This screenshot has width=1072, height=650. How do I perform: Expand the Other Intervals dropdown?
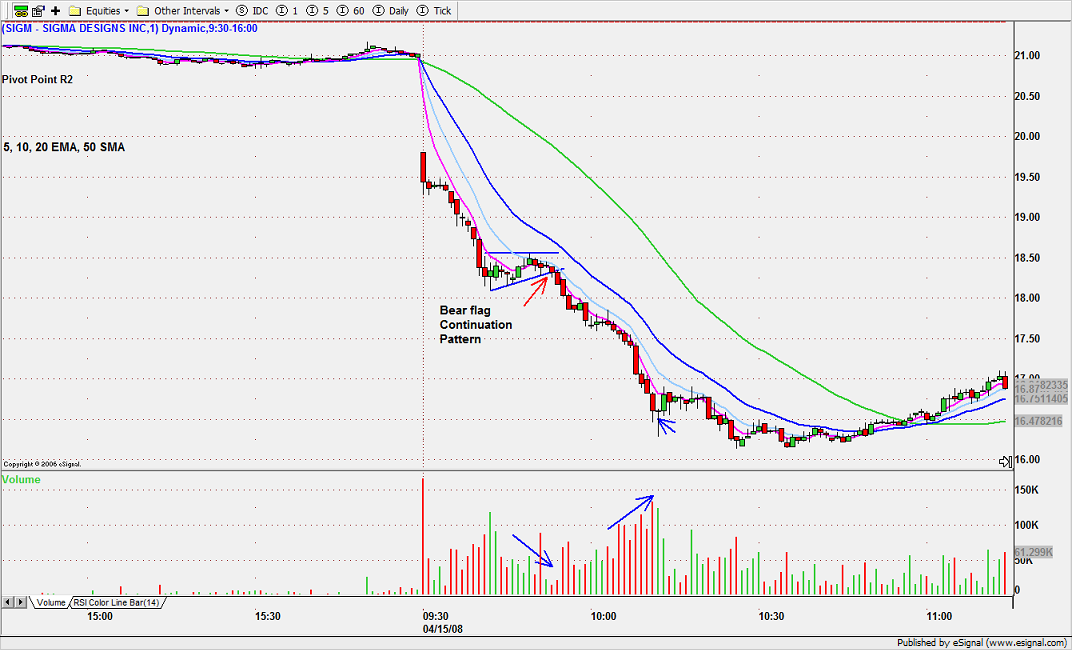coord(183,11)
